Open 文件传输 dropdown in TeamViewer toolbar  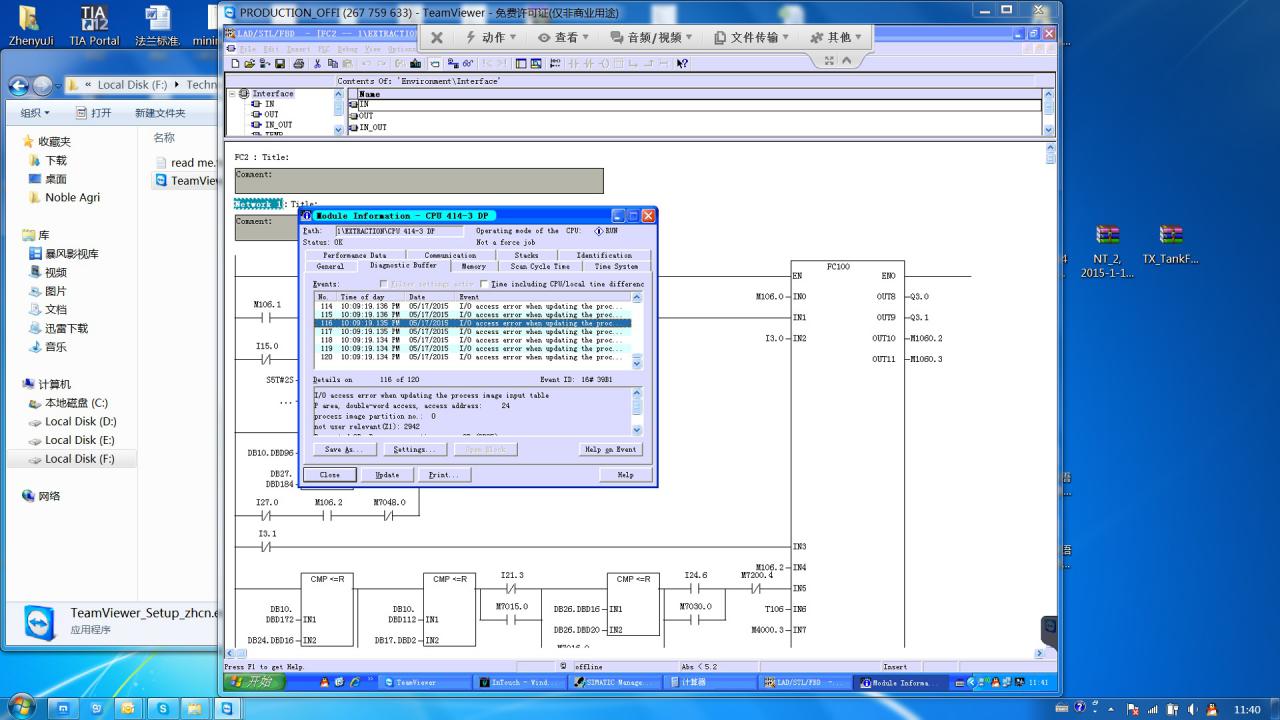(752, 37)
